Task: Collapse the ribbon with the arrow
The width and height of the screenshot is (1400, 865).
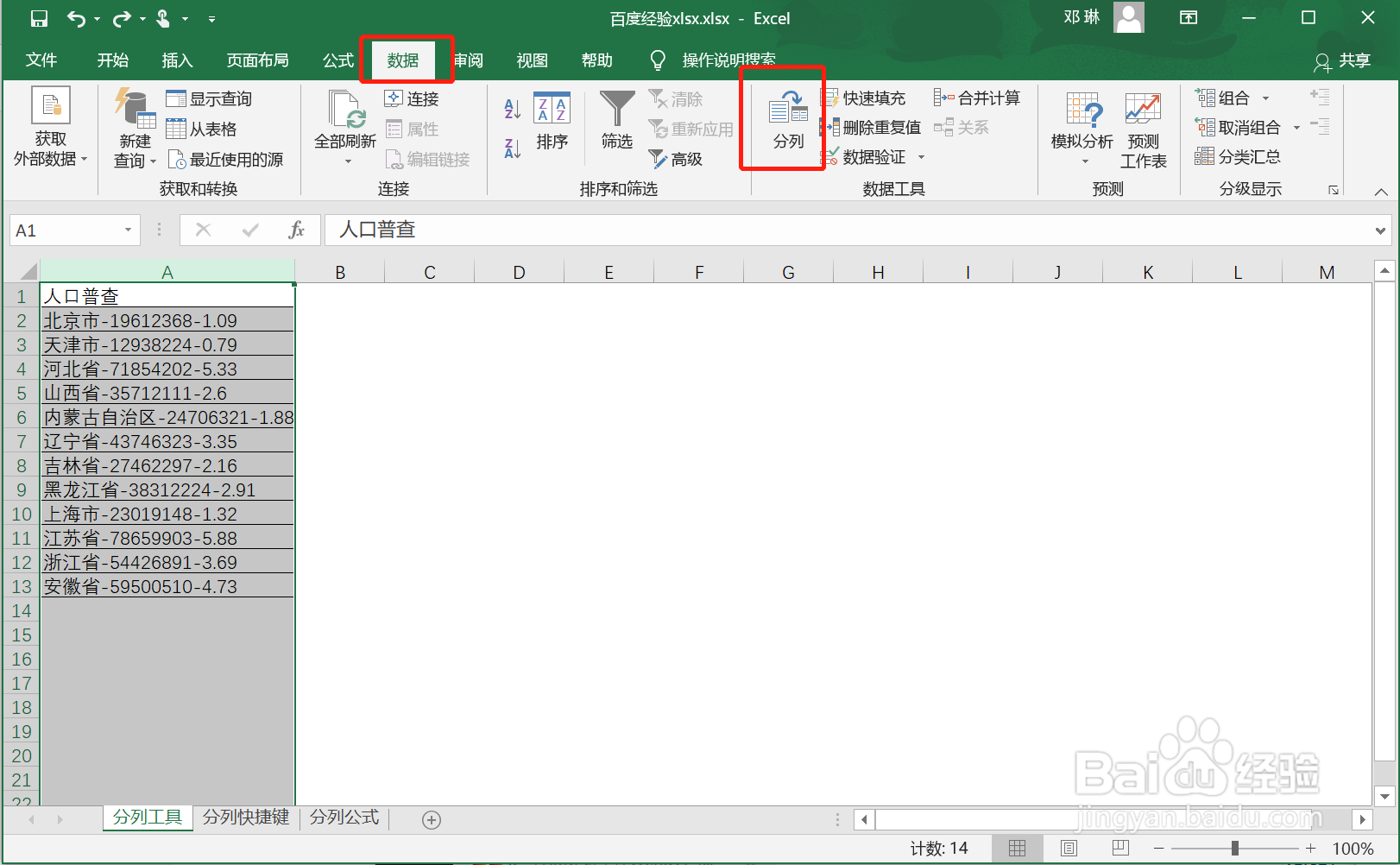Action: 1381,192
